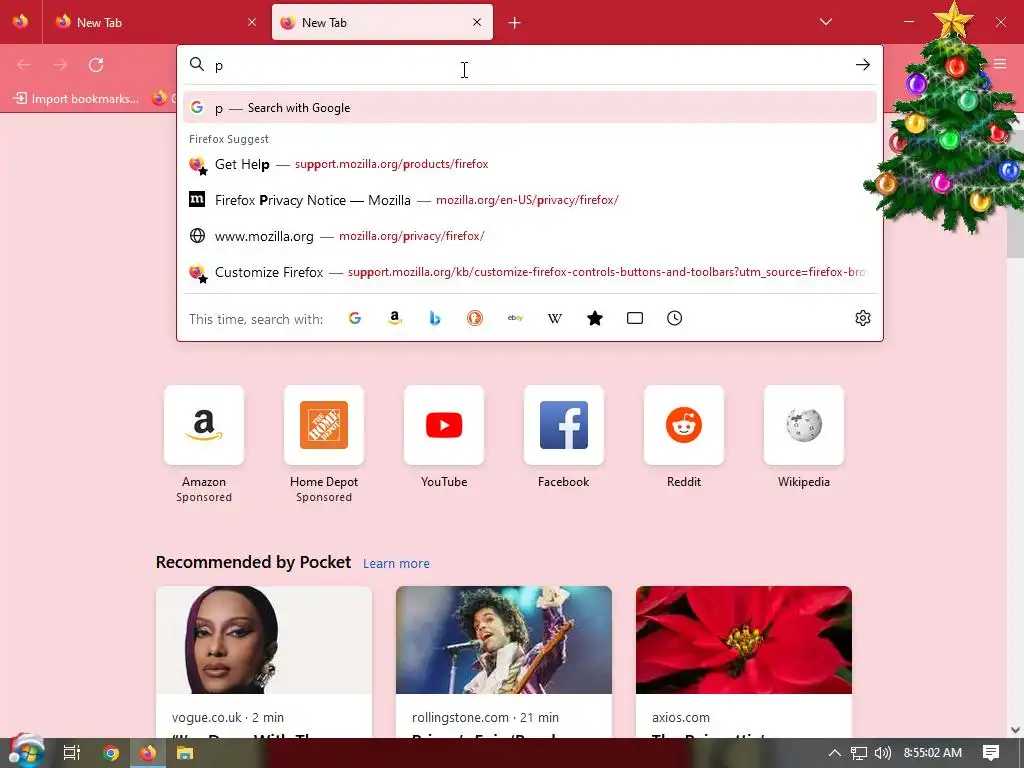This screenshot has height=768, width=1024.
Task: Open the notification Action Center icon
Action: [x=991, y=753]
